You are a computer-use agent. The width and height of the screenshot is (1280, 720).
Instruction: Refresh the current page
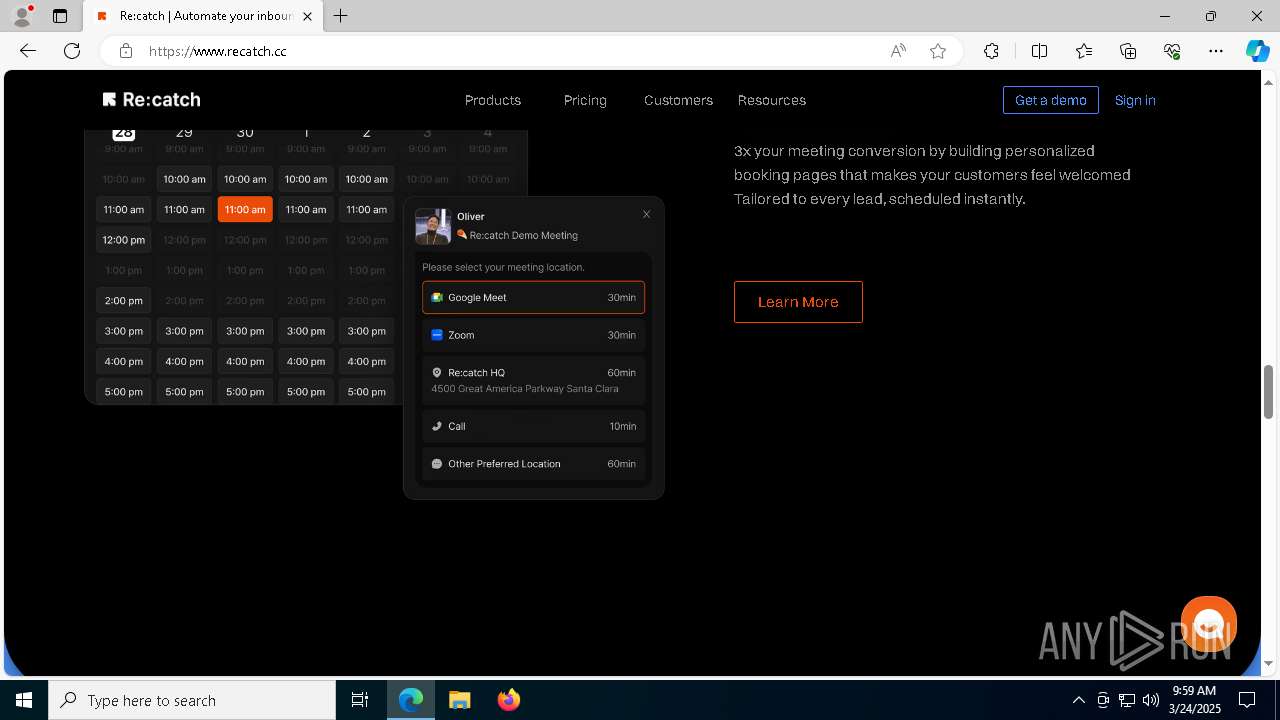click(72, 51)
